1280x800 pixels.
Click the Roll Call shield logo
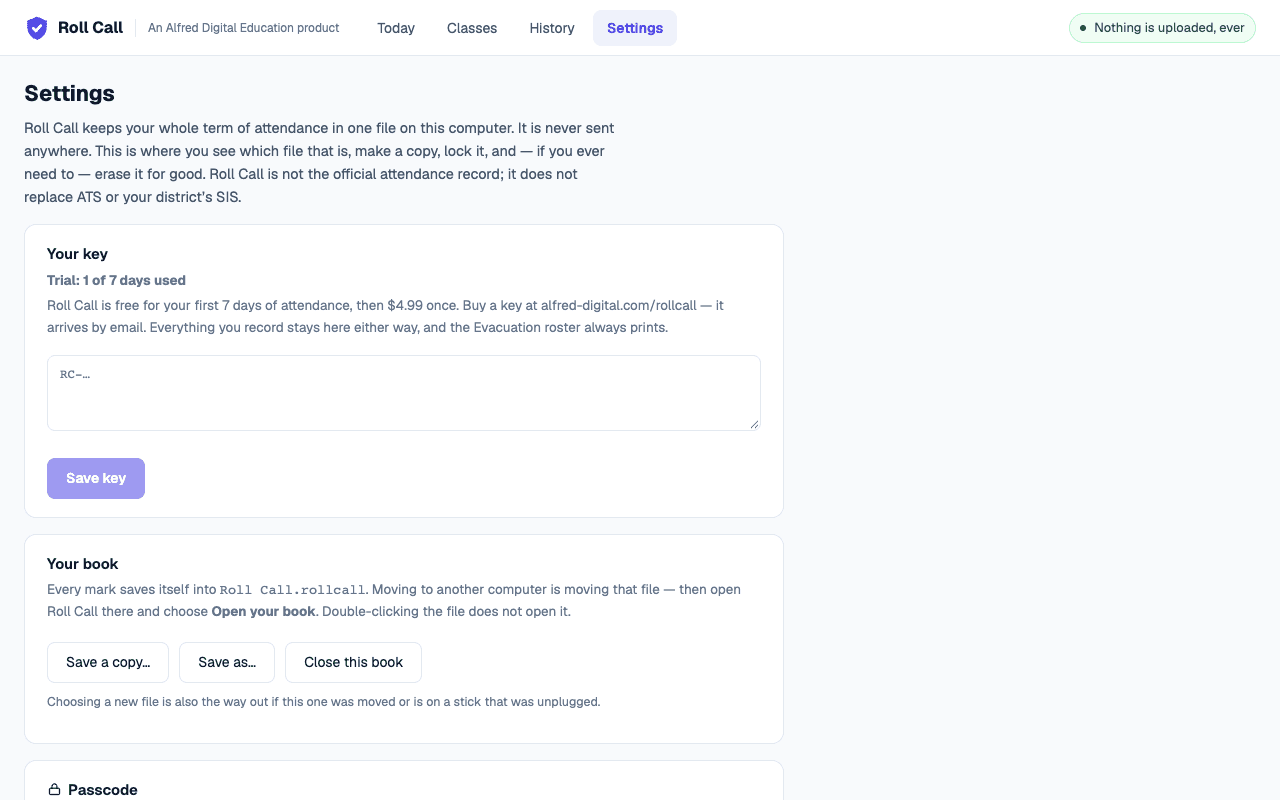coord(37,28)
